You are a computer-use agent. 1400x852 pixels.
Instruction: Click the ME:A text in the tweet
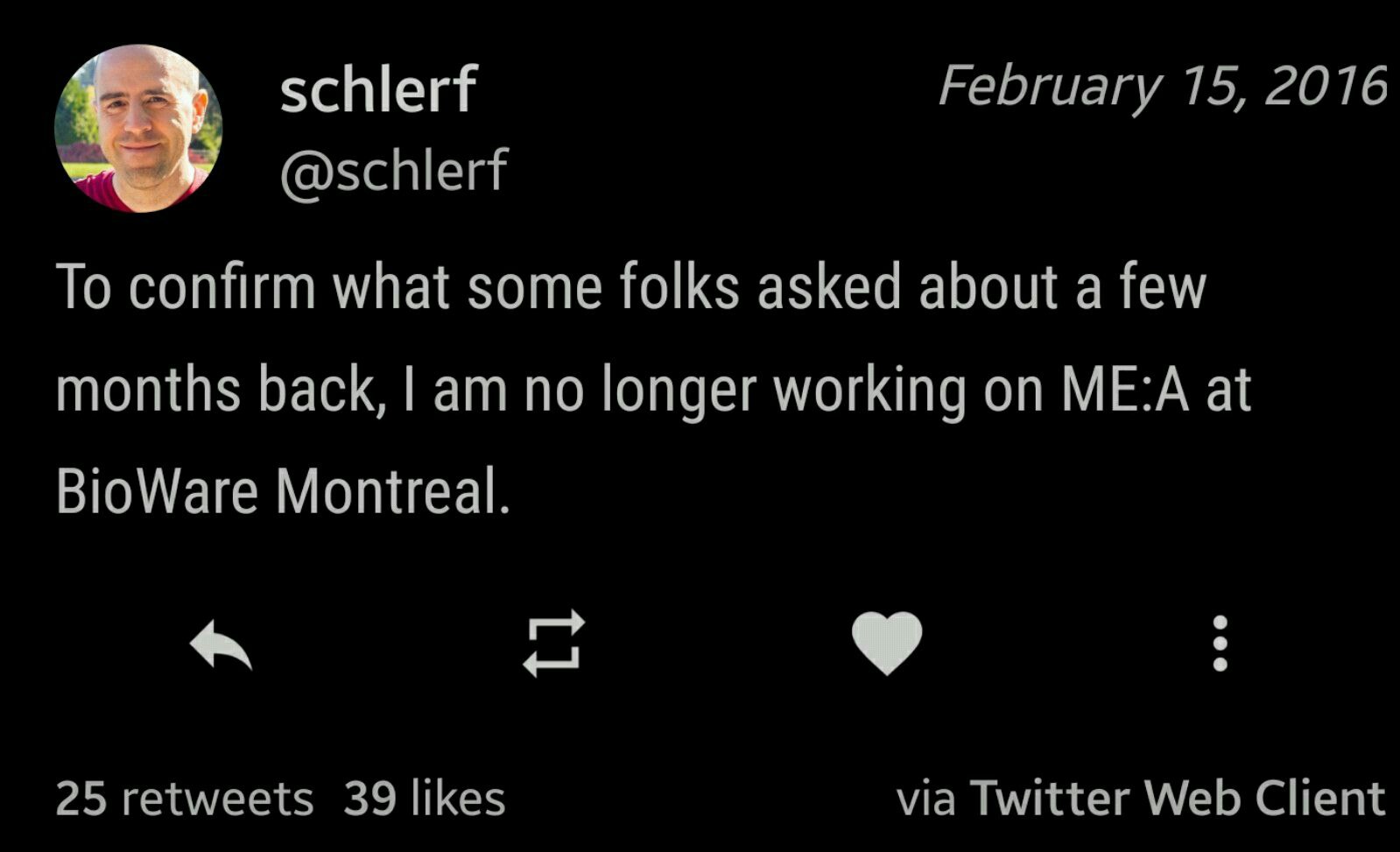1125,390
